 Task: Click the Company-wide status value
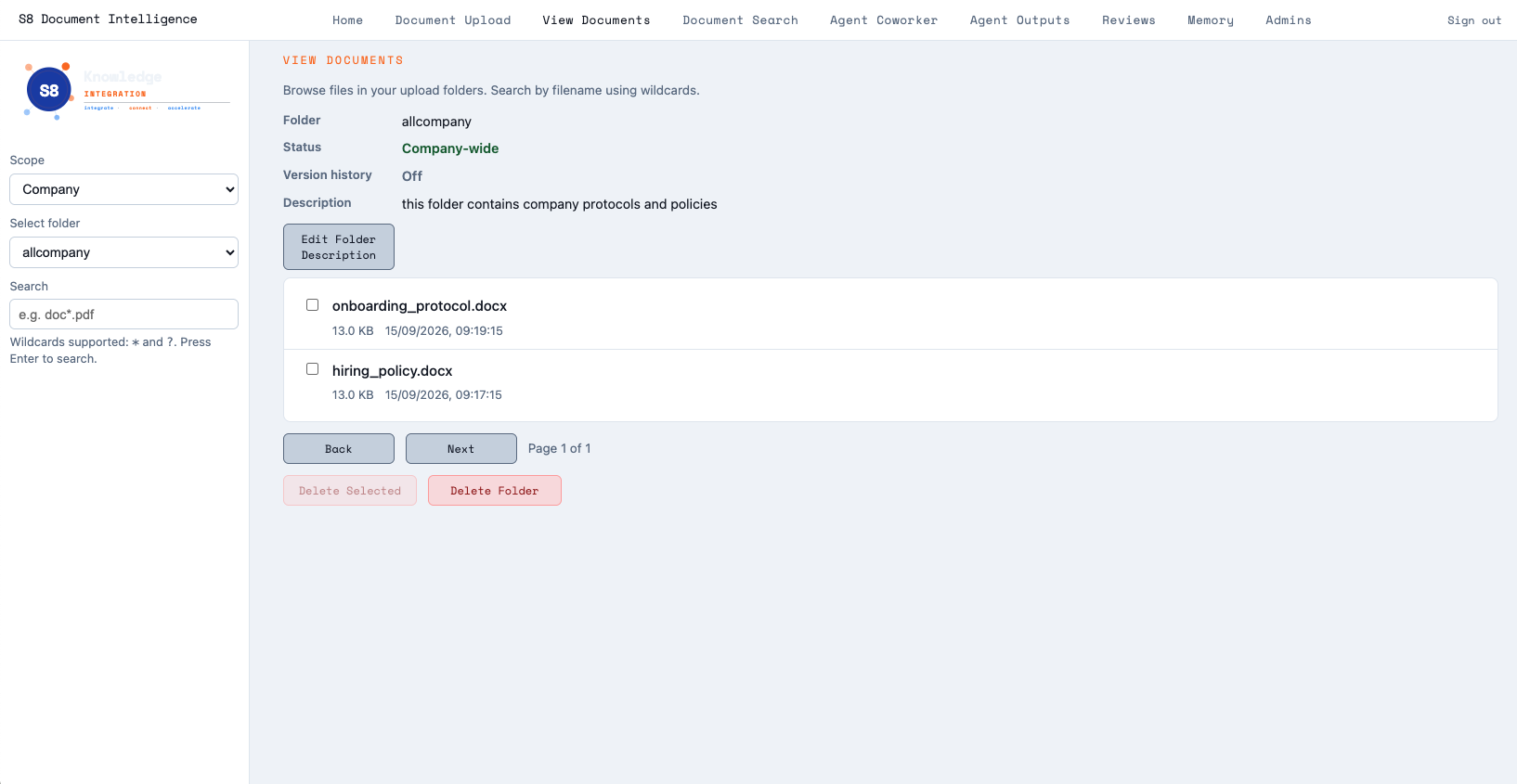point(450,148)
